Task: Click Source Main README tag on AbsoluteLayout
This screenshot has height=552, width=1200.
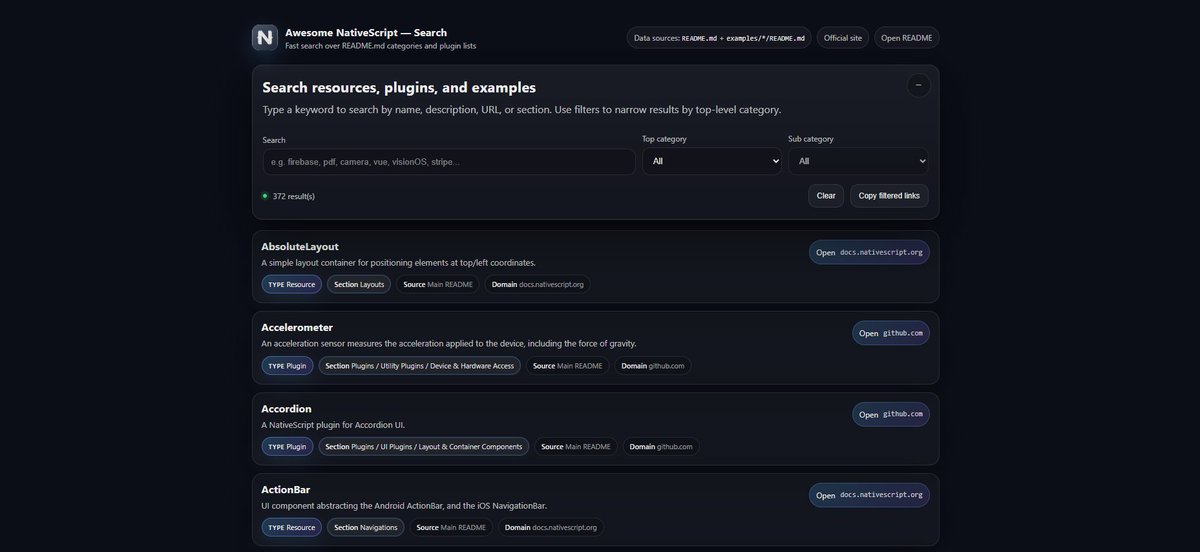Action: 438,284
